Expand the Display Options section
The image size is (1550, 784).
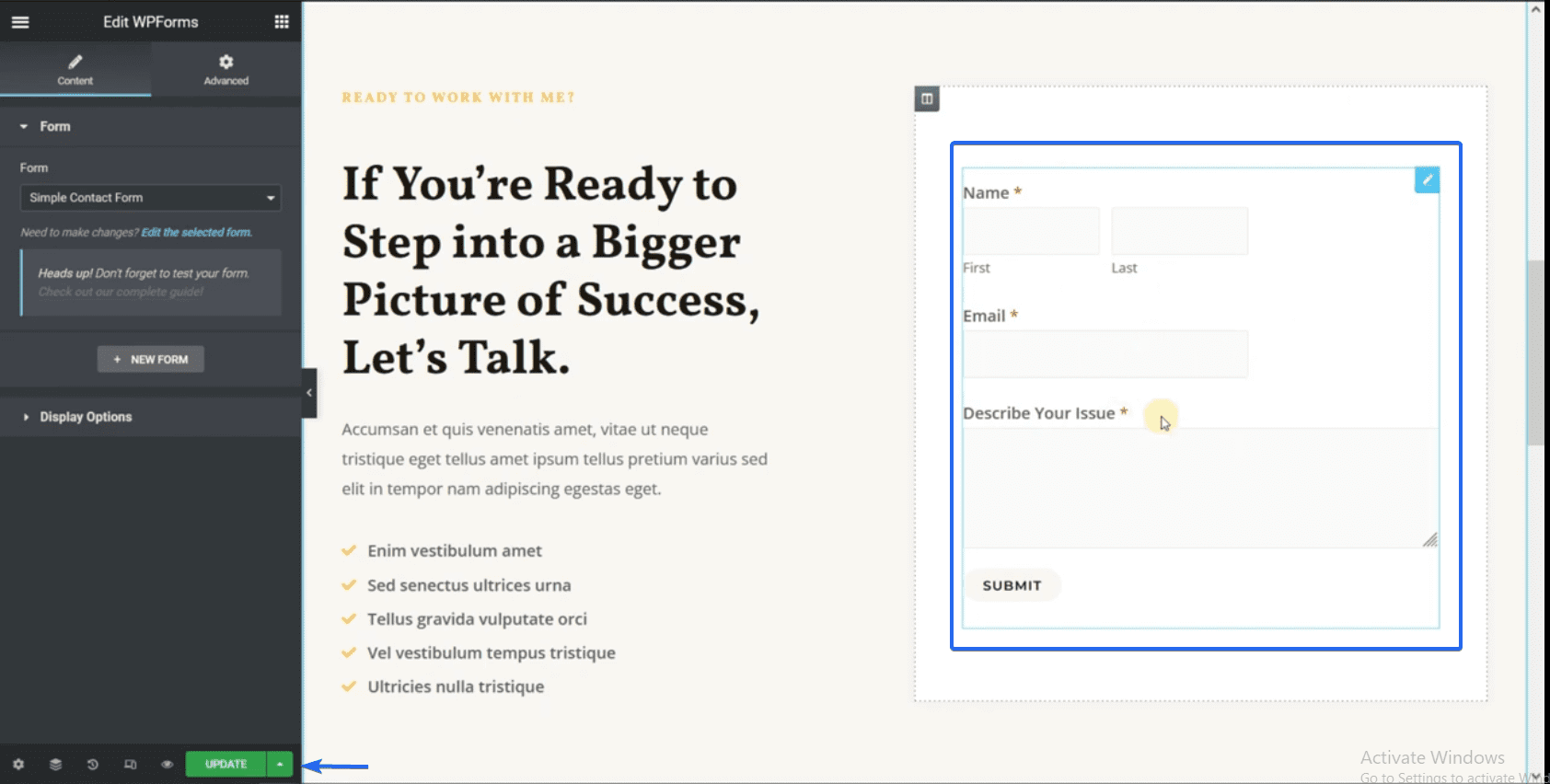pyautogui.click(x=150, y=417)
